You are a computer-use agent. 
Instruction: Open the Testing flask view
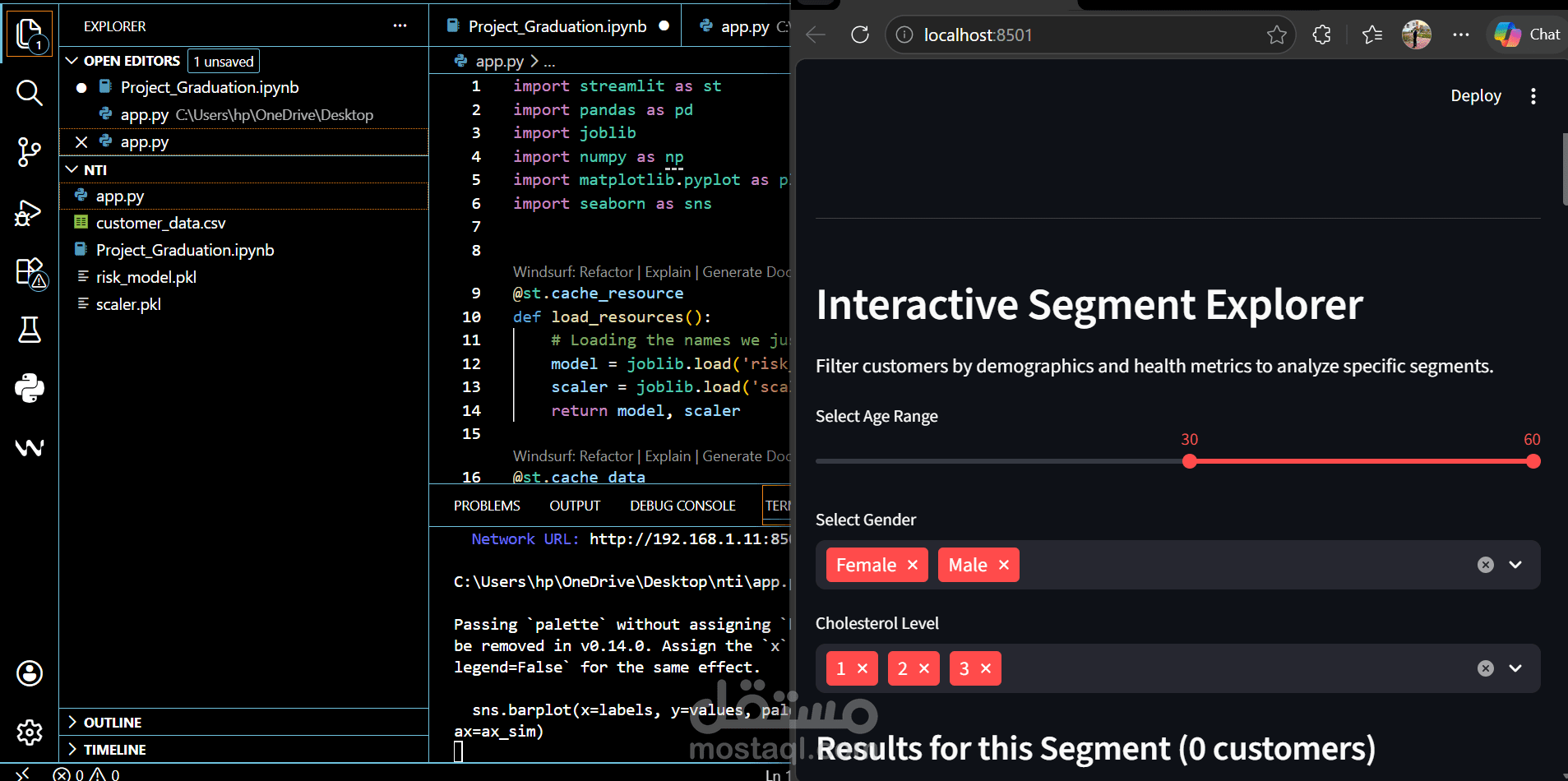[30, 330]
